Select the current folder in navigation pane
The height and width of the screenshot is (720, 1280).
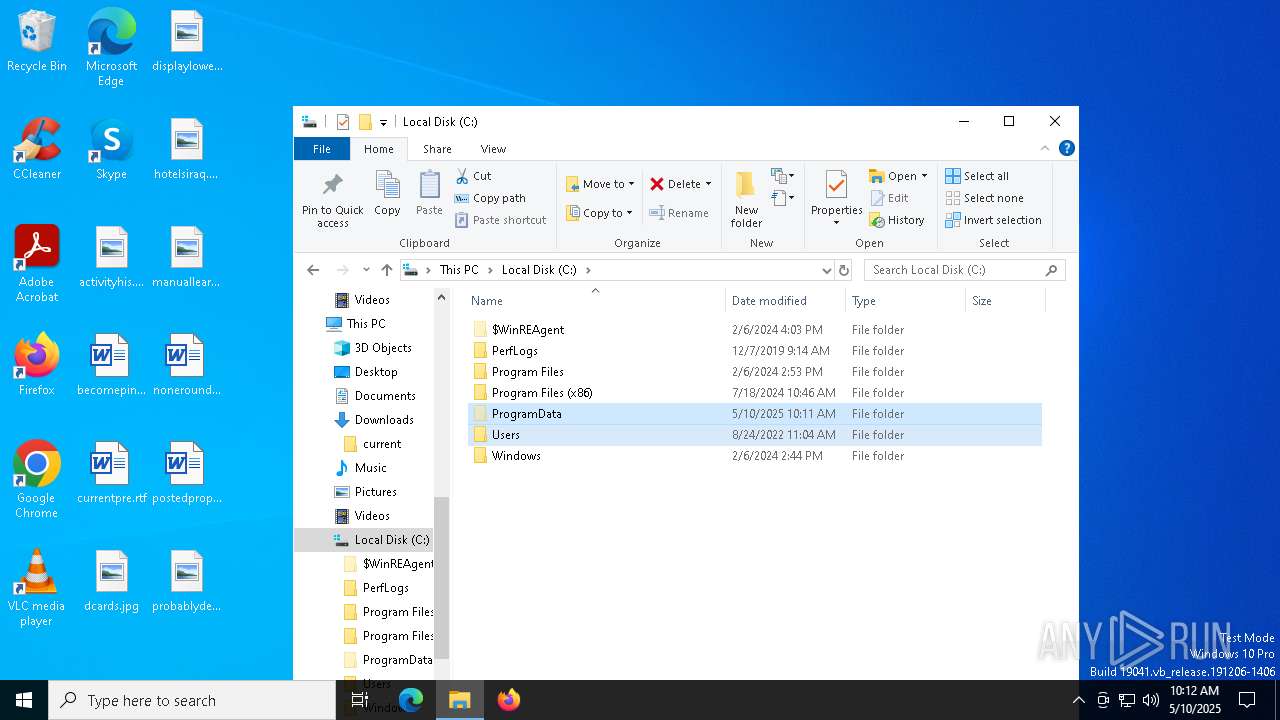click(381, 444)
